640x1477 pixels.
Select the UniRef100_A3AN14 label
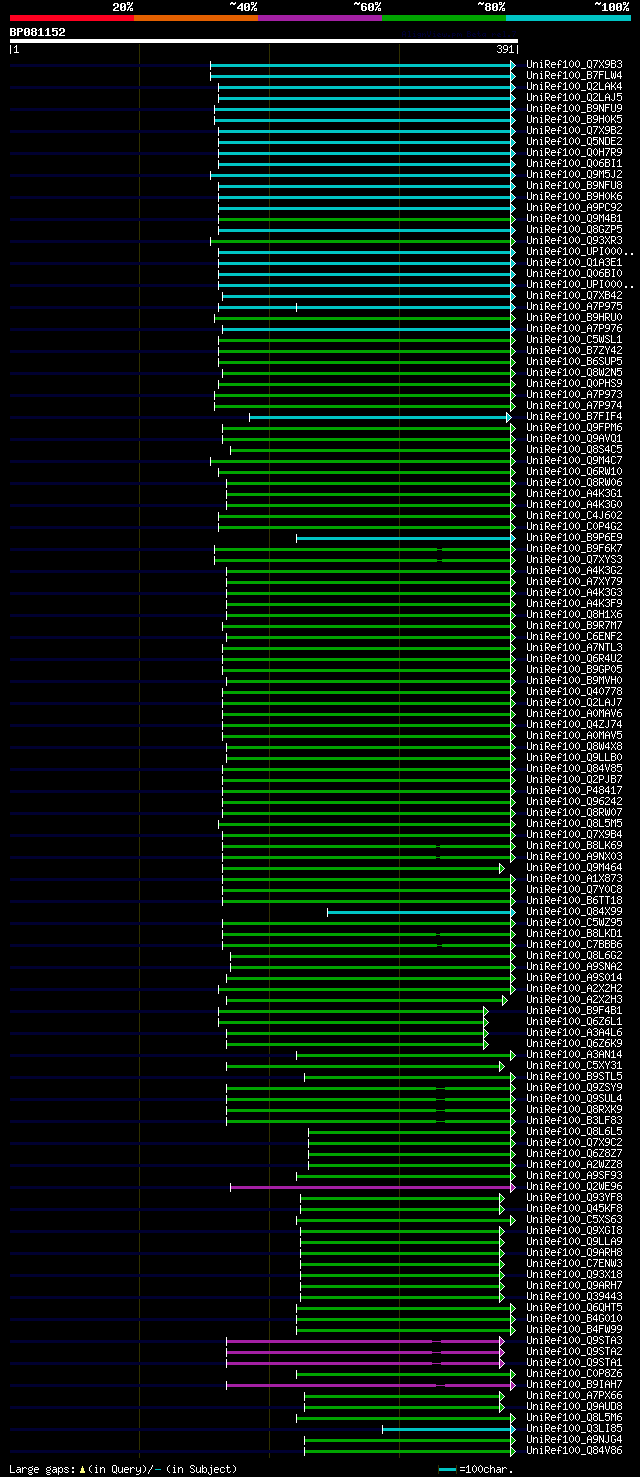[x=574, y=1054]
